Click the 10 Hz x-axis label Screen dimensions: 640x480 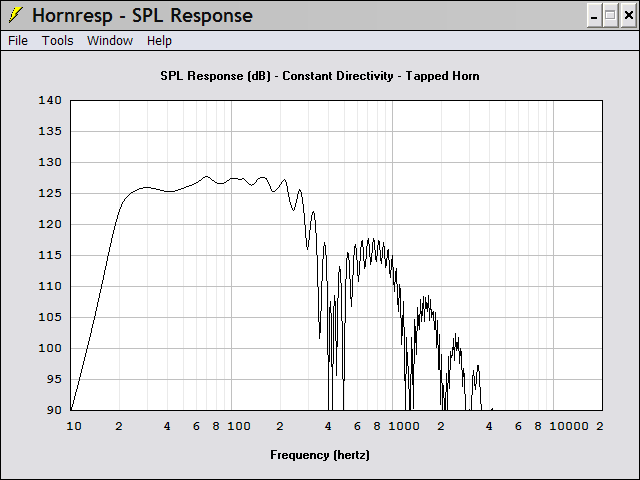[x=74, y=427]
